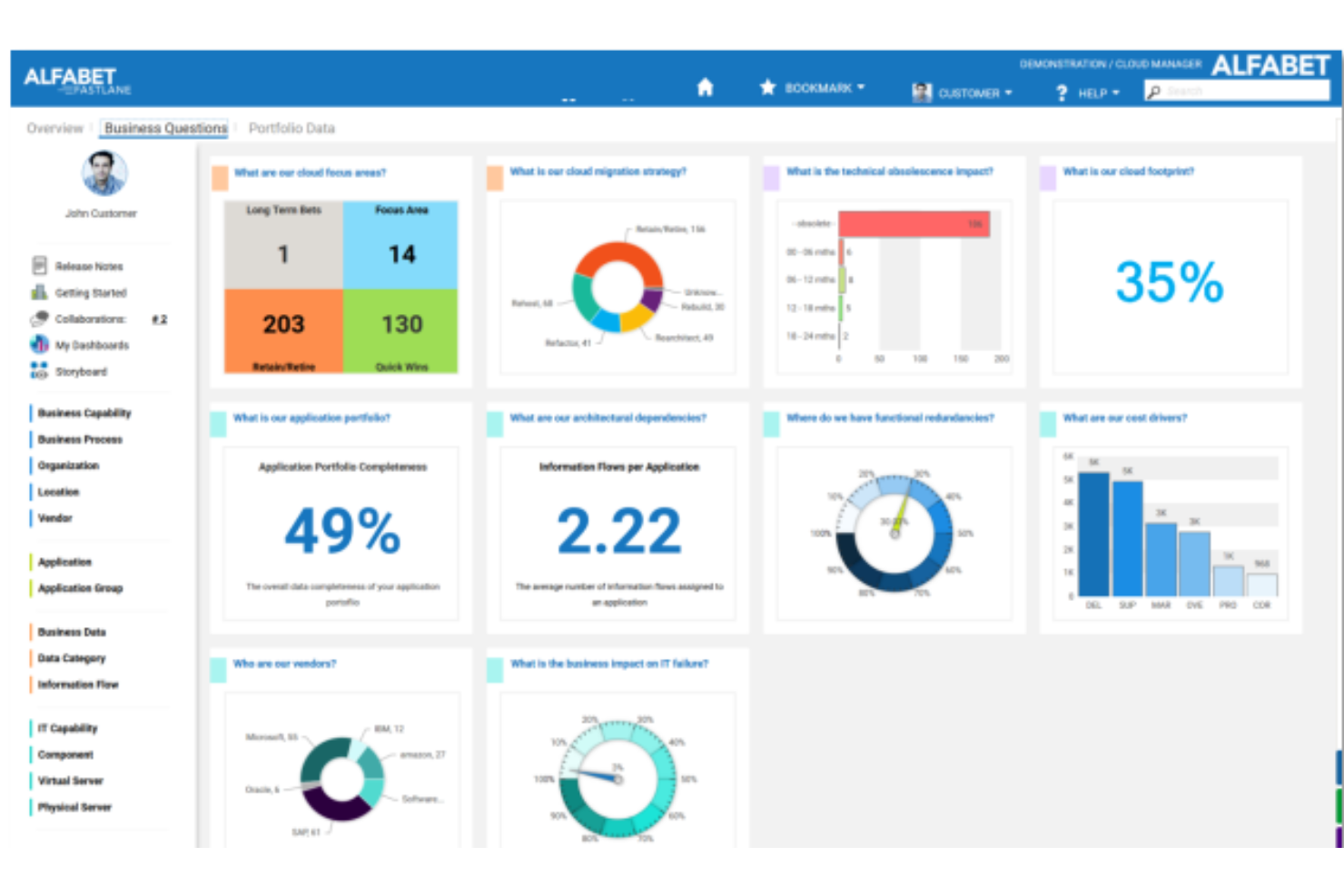Switch to the Overview tab
This screenshot has width=1344, height=896.
click(x=54, y=128)
